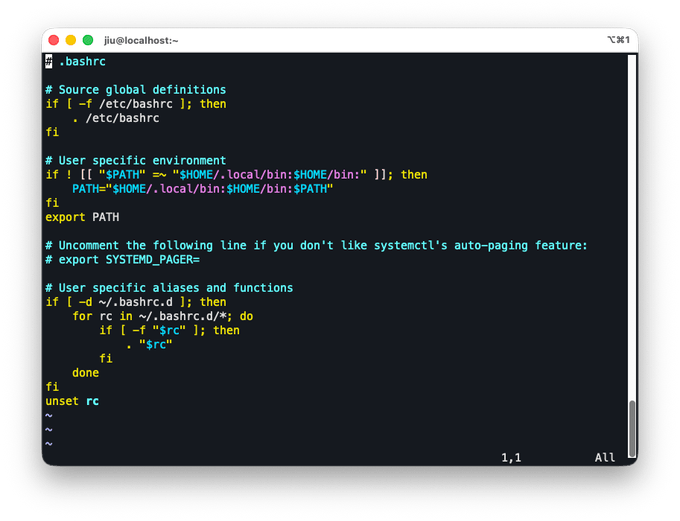Click the '# User specific environment' comment
Viewport: 680px width, 521px height.
[136, 161]
